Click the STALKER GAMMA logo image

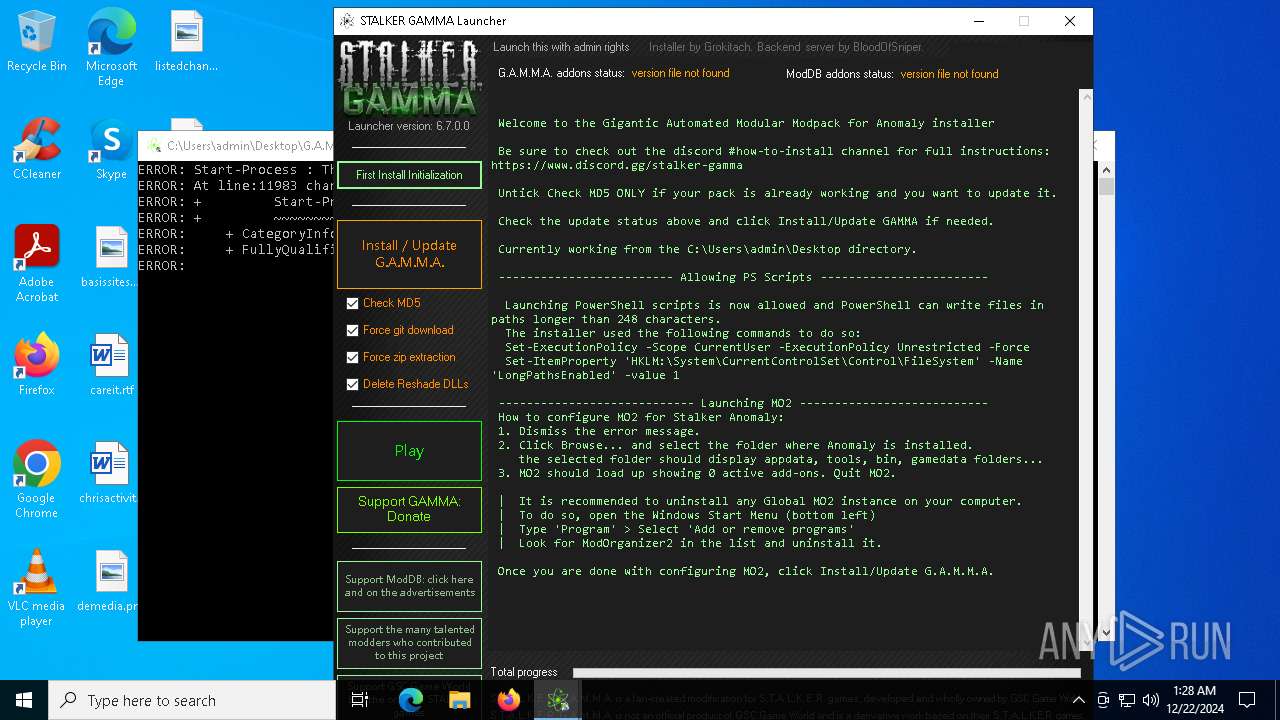(x=409, y=77)
